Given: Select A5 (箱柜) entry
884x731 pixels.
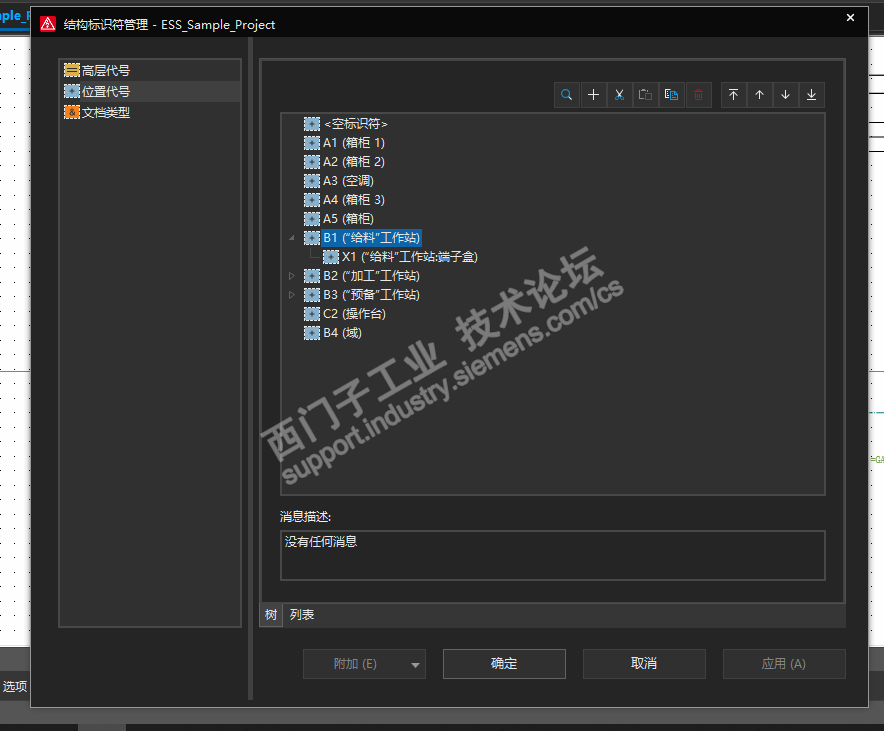Looking at the screenshot, I should pyautogui.click(x=348, y=219).
